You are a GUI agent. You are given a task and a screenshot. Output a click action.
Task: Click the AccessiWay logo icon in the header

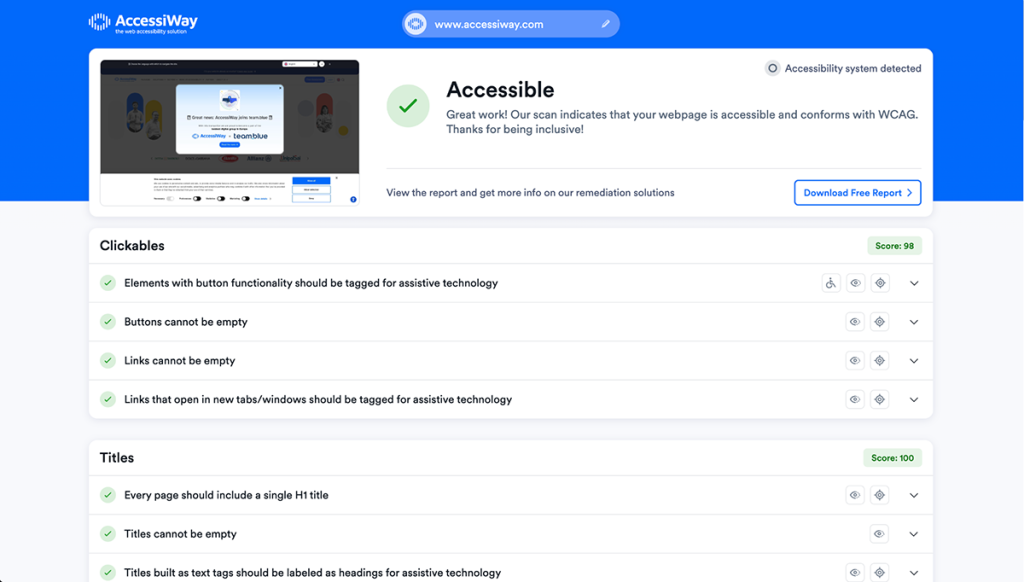click(99, 20)
